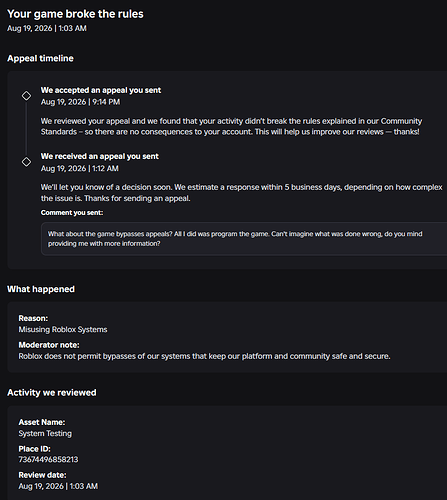Click the Review date value
Image resolution: width=447 pixels, height=500 pixels.
58,486
